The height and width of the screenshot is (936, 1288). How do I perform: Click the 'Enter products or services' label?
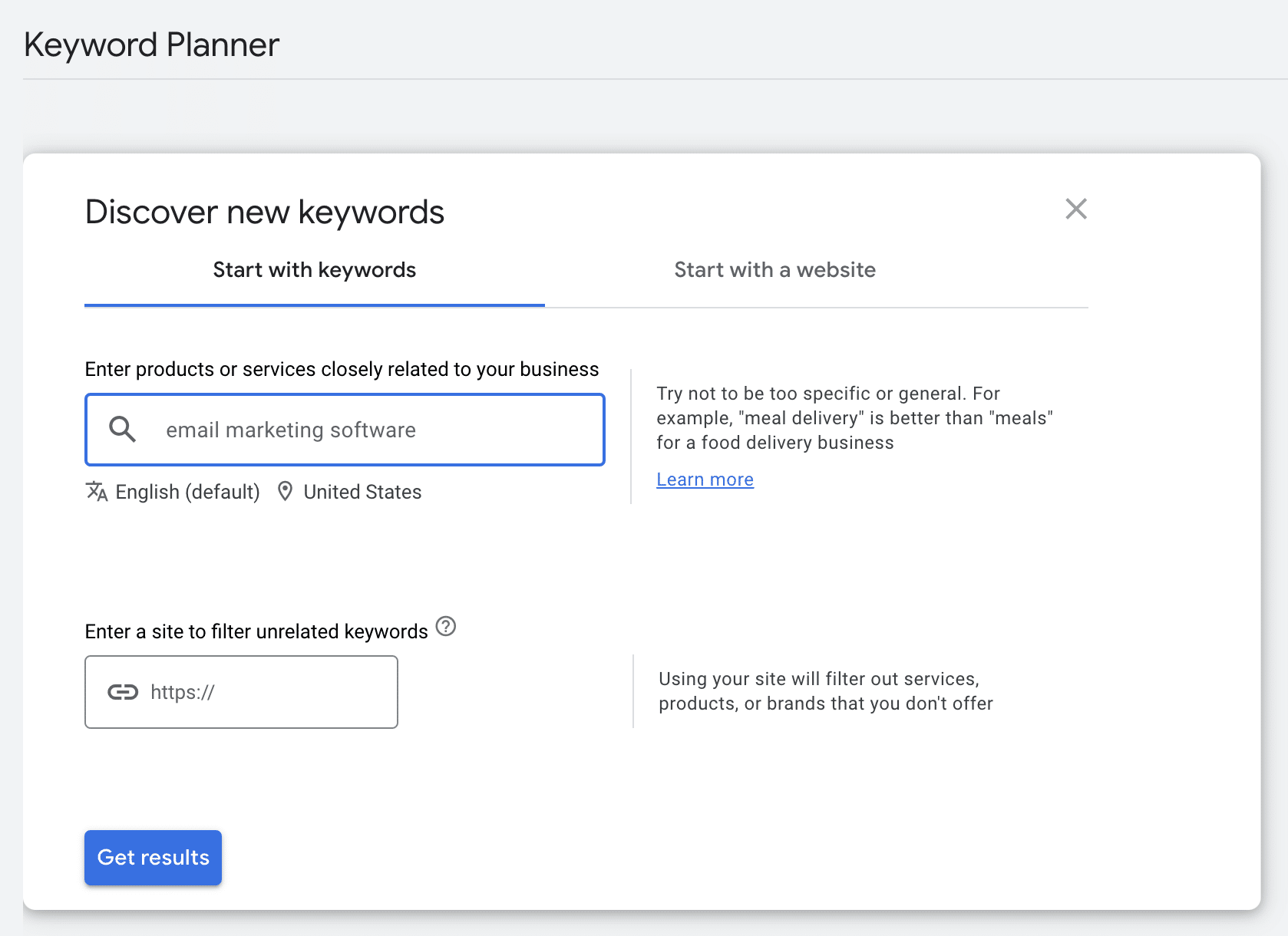point(342,369)
